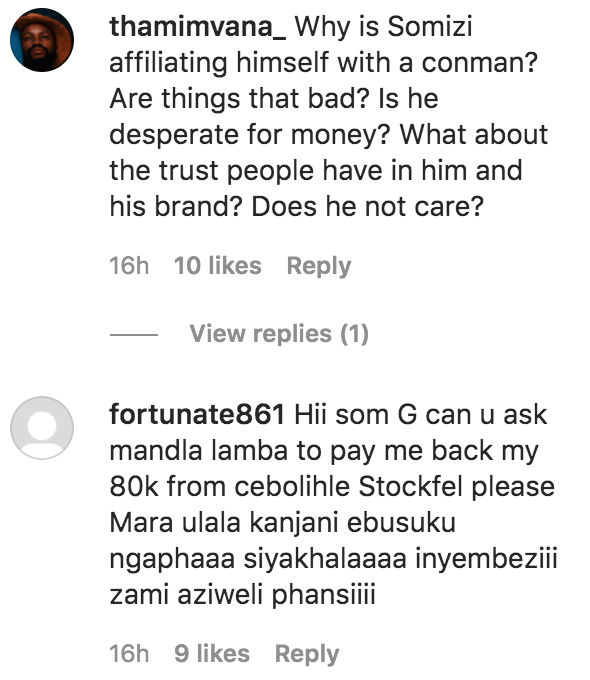Expand View replies (1) thread

pos(279,334)
